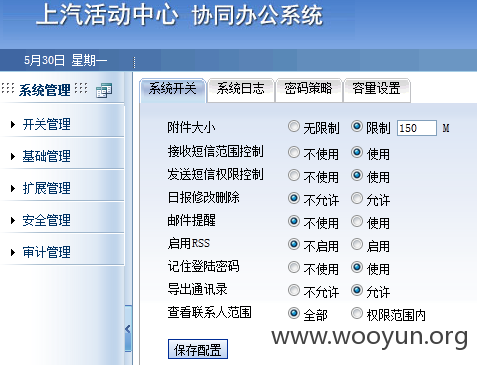Viewport: 477px width, 365px height.
Task: Select 允许 for 导出通讯录
Action: (x=357, y=290)
